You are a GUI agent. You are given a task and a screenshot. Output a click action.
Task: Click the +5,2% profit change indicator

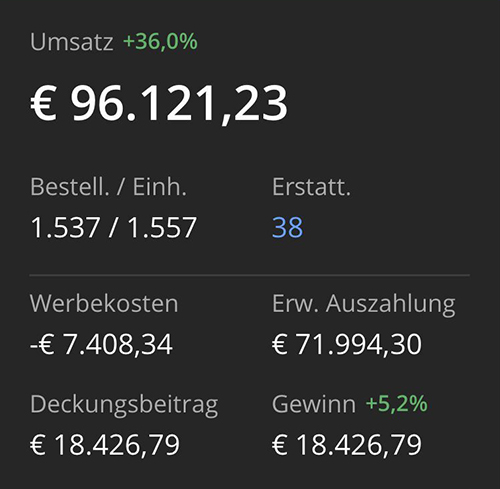(396, 404)
